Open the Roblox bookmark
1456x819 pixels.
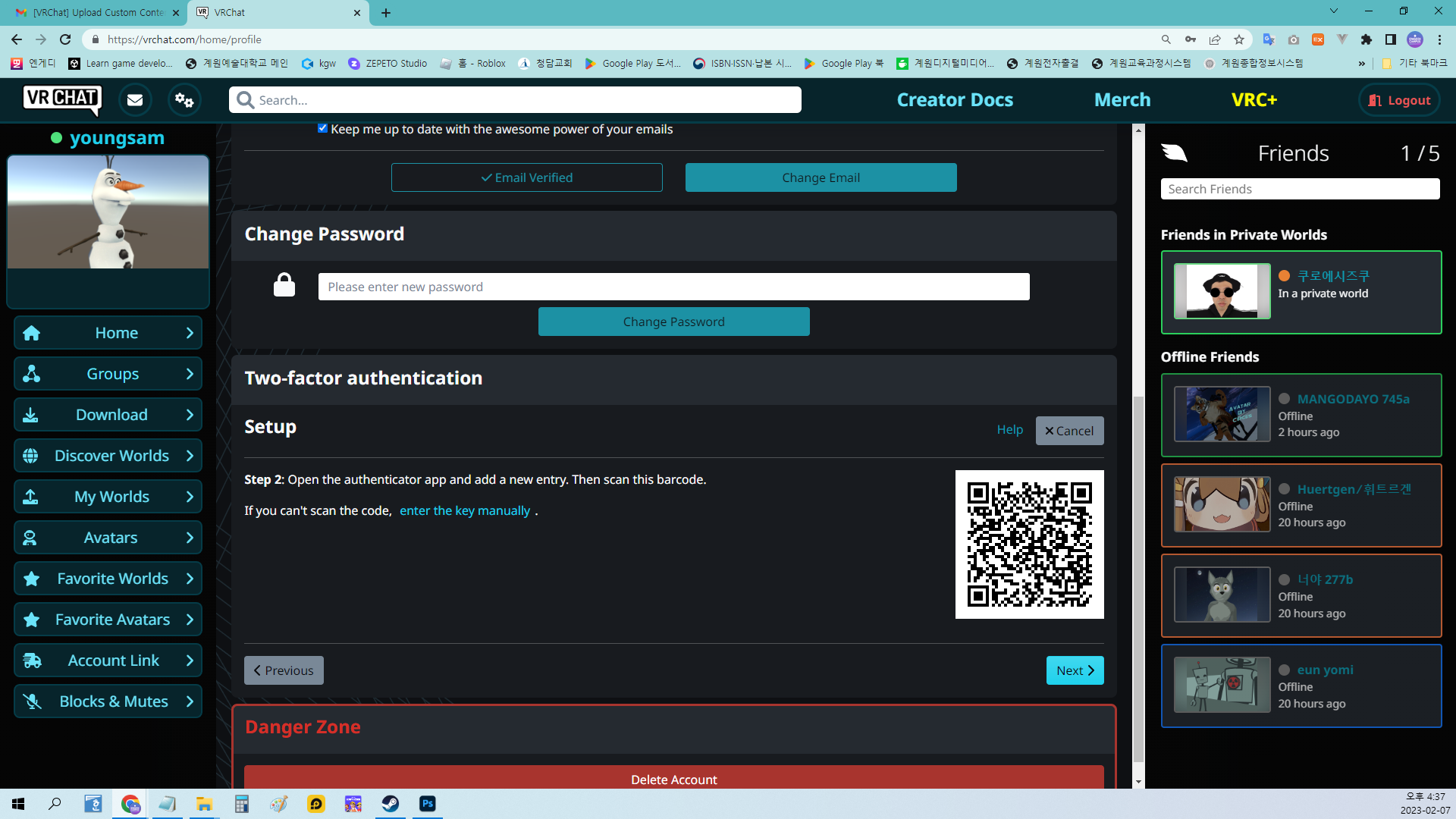coord(473,64)
